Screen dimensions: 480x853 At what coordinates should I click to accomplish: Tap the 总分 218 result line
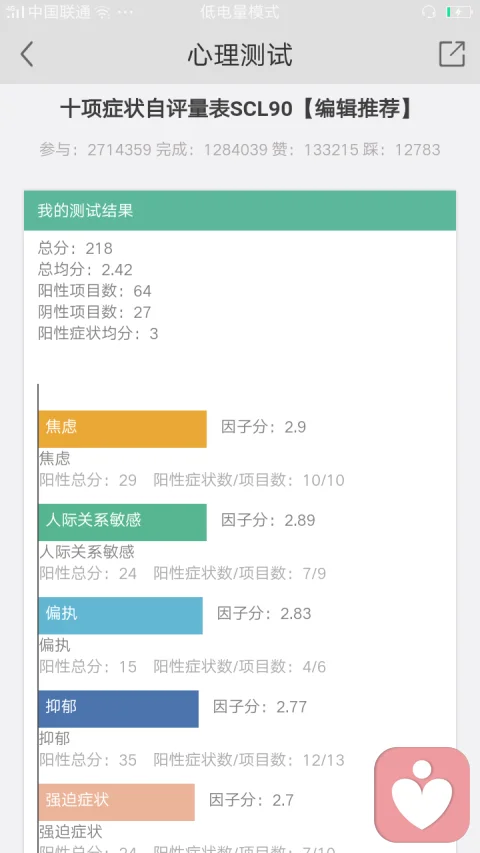tap(75, 249)
